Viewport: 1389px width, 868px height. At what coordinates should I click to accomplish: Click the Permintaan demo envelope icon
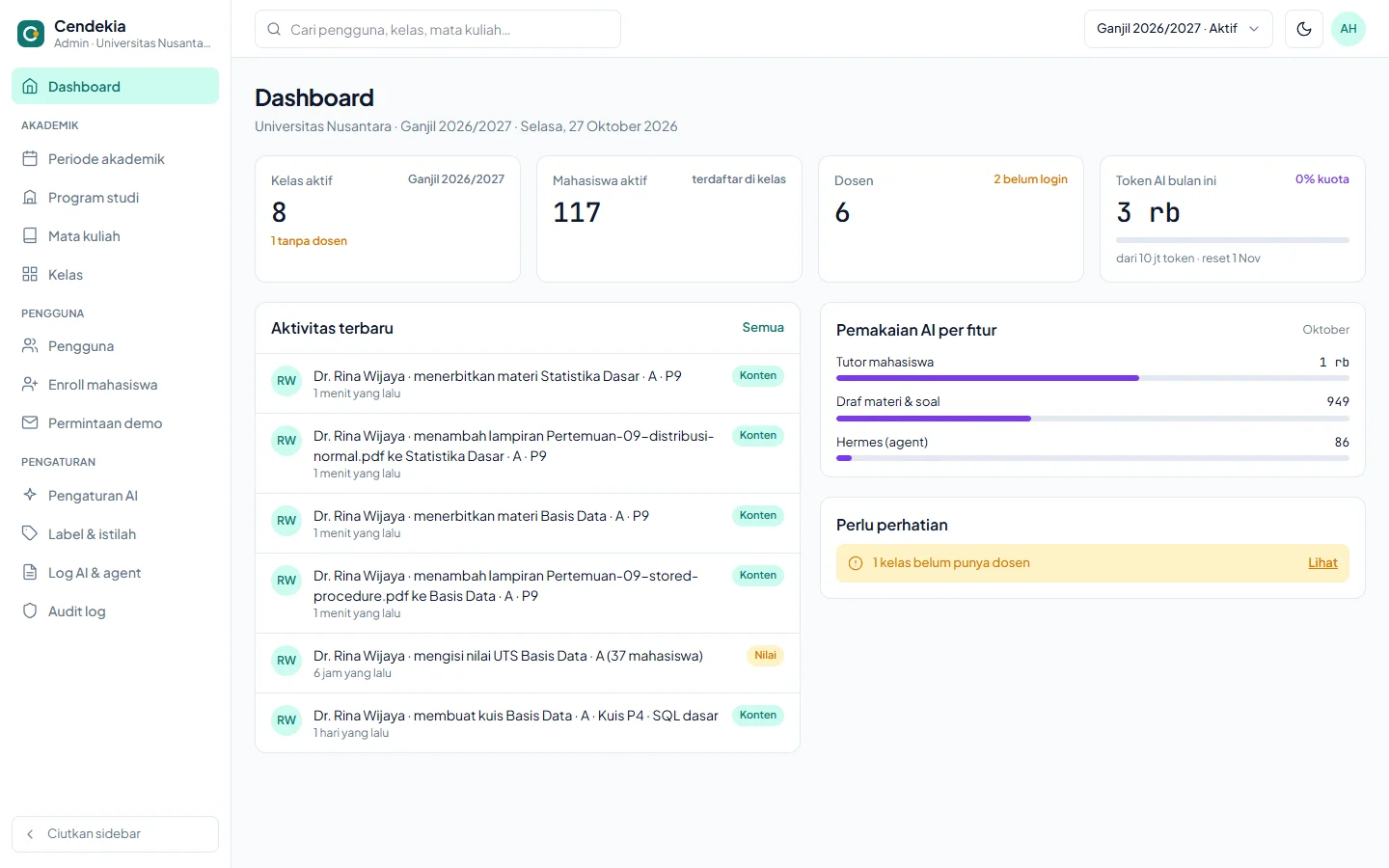[x=30, y=422]
